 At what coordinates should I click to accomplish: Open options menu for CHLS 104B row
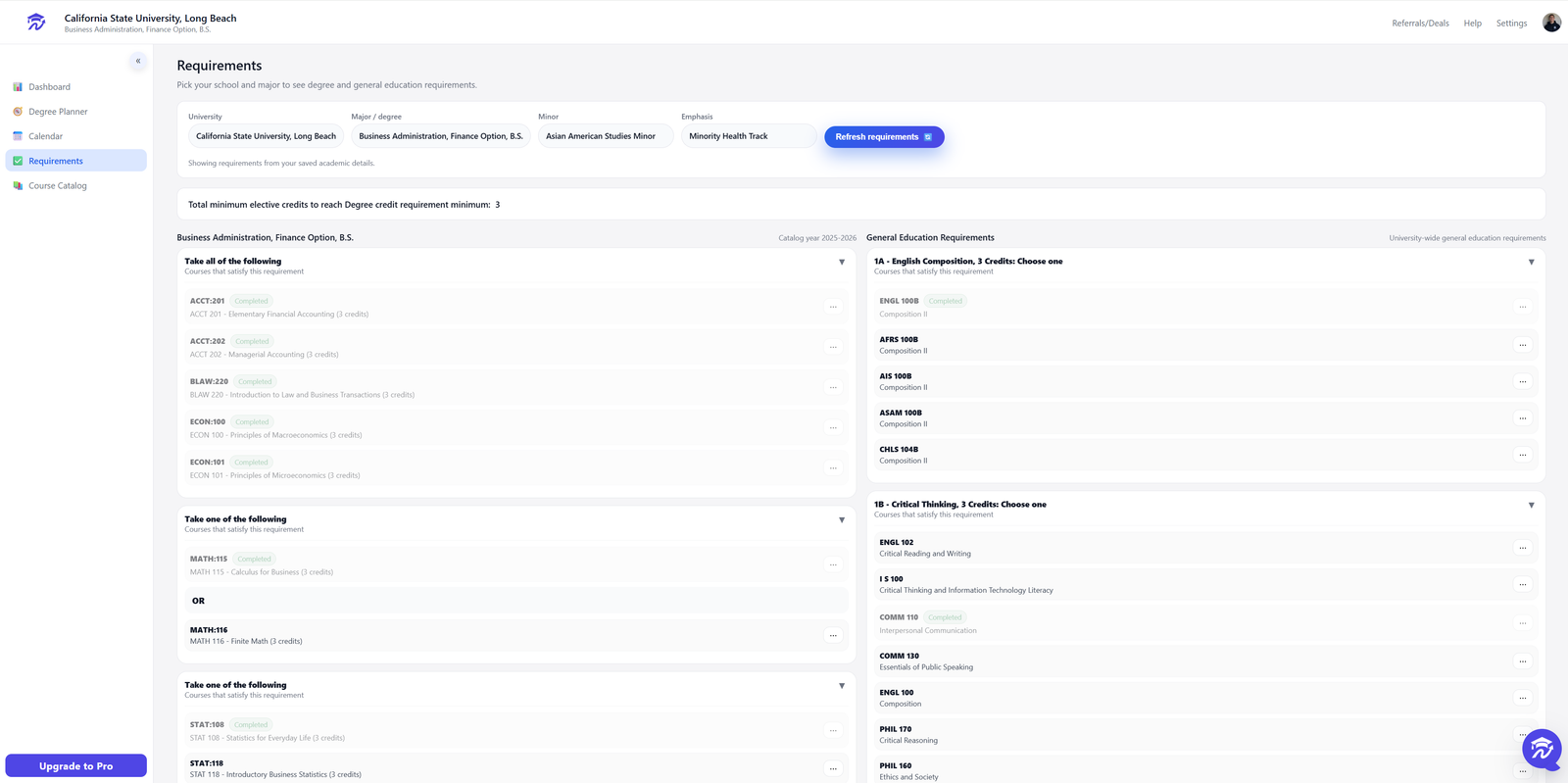pos(1522,455)
